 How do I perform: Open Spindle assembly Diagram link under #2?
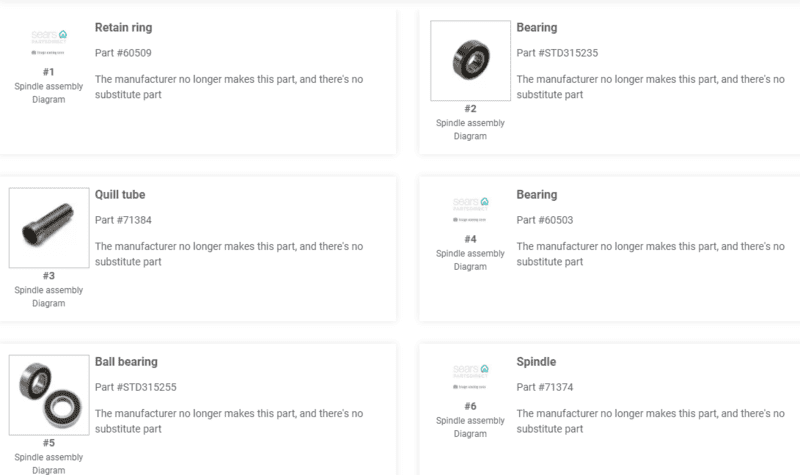(x=470, y=130)
